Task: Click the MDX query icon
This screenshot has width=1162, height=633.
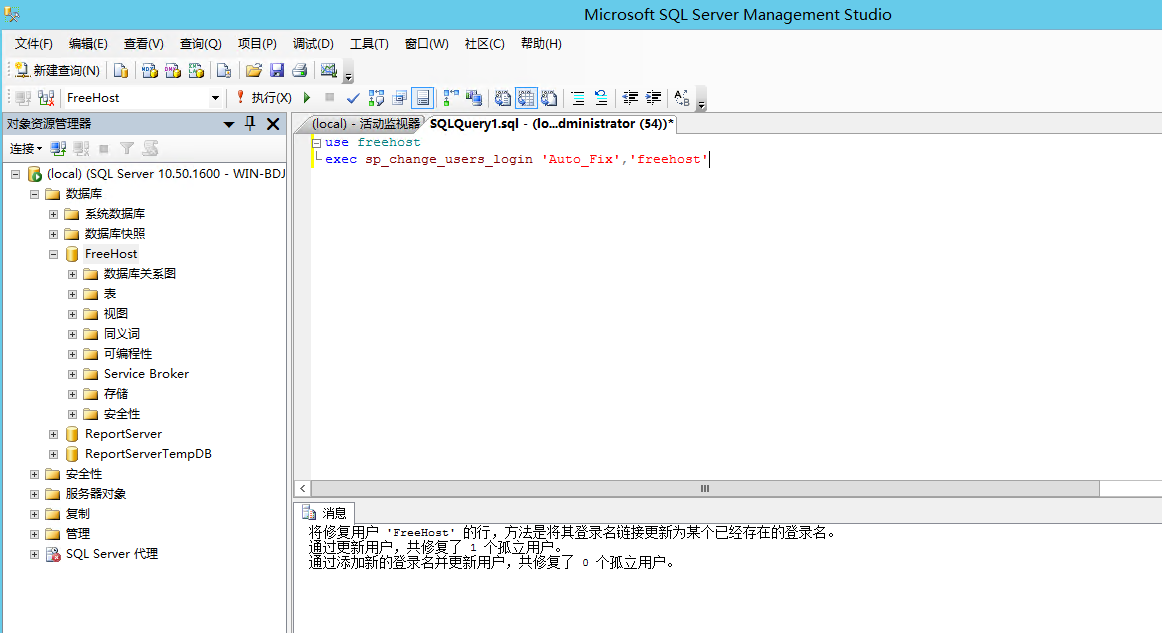Action: coord(150,70)
